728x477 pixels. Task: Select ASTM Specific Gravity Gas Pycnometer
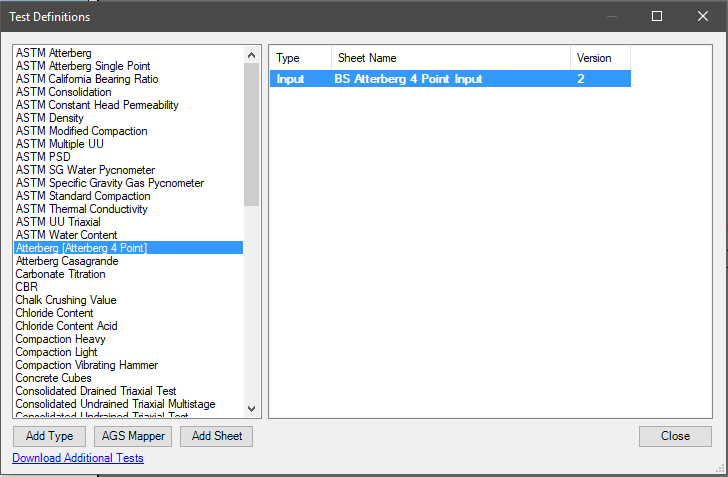coord(128,183)
